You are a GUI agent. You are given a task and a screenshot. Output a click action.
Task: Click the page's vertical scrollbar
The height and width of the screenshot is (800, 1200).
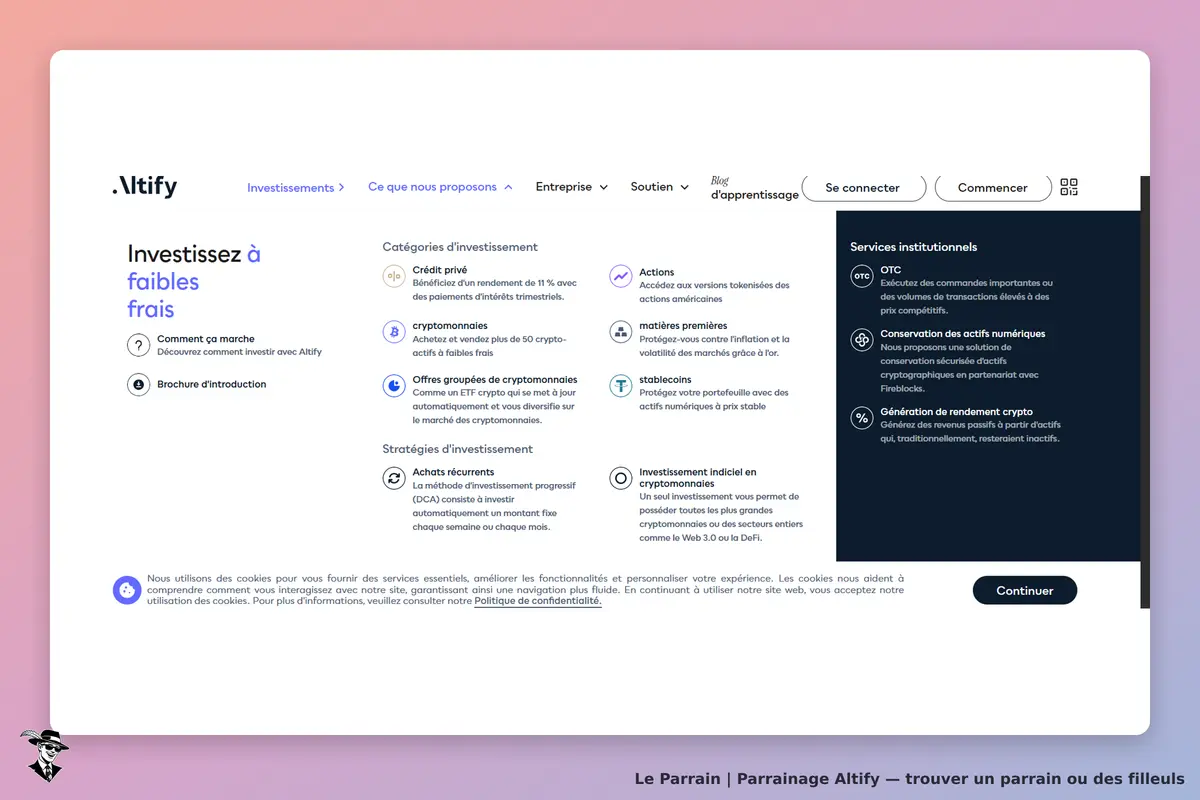1145,392
